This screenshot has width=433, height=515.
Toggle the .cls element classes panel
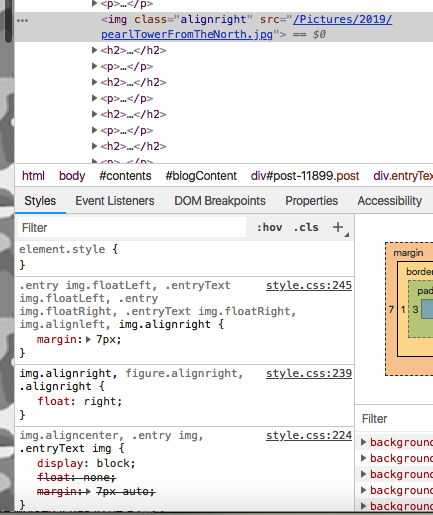(306, 228)
